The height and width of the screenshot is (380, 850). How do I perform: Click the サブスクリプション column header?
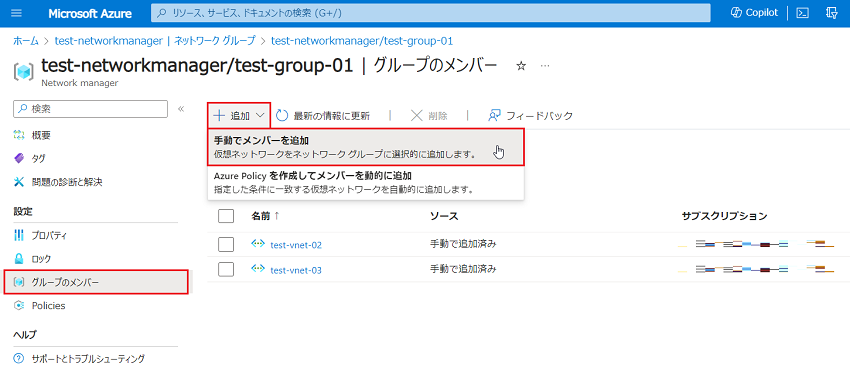point(724,216)
